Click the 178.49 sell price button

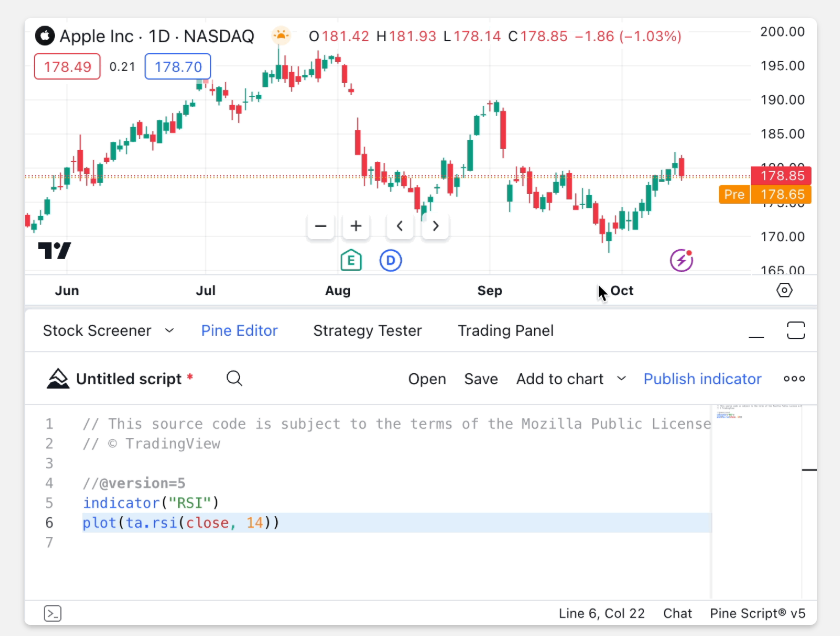[x=67, y=67]
